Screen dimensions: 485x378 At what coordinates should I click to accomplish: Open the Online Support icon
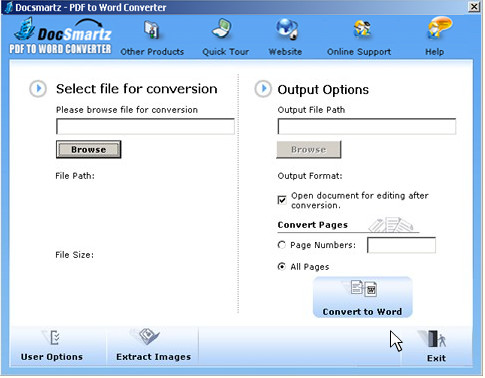362,29
